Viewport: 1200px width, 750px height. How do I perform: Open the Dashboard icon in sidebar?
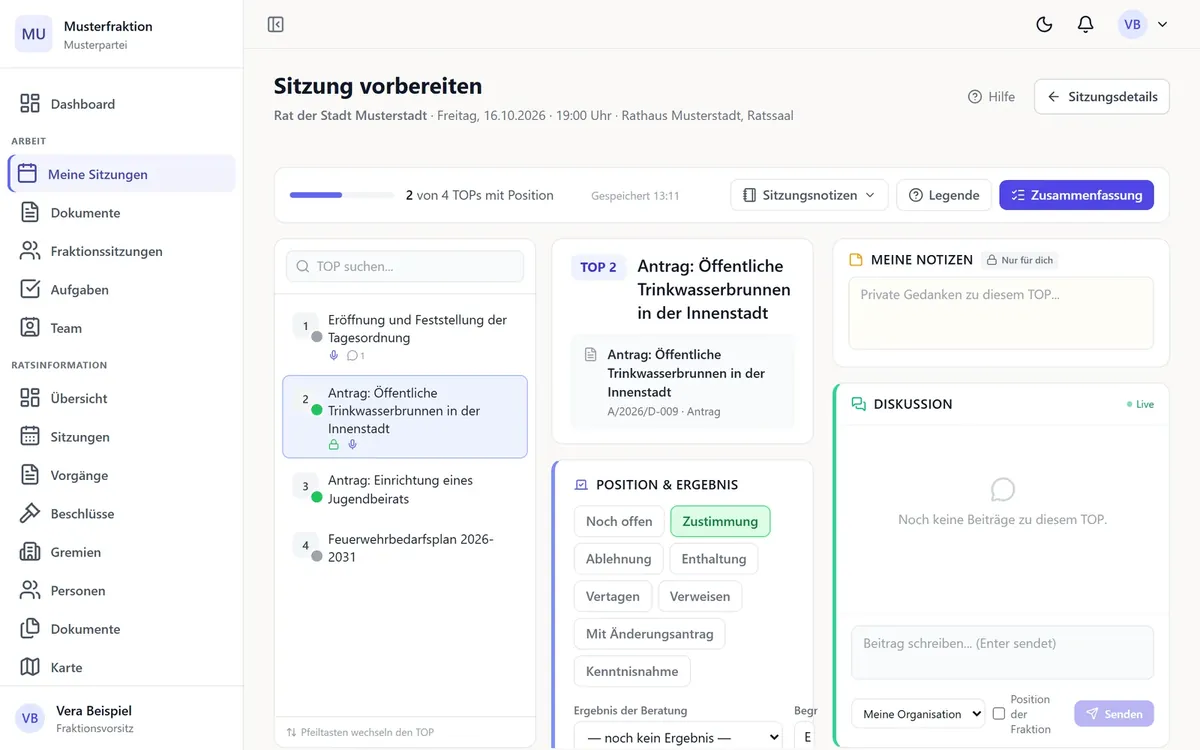coord(30,104)
